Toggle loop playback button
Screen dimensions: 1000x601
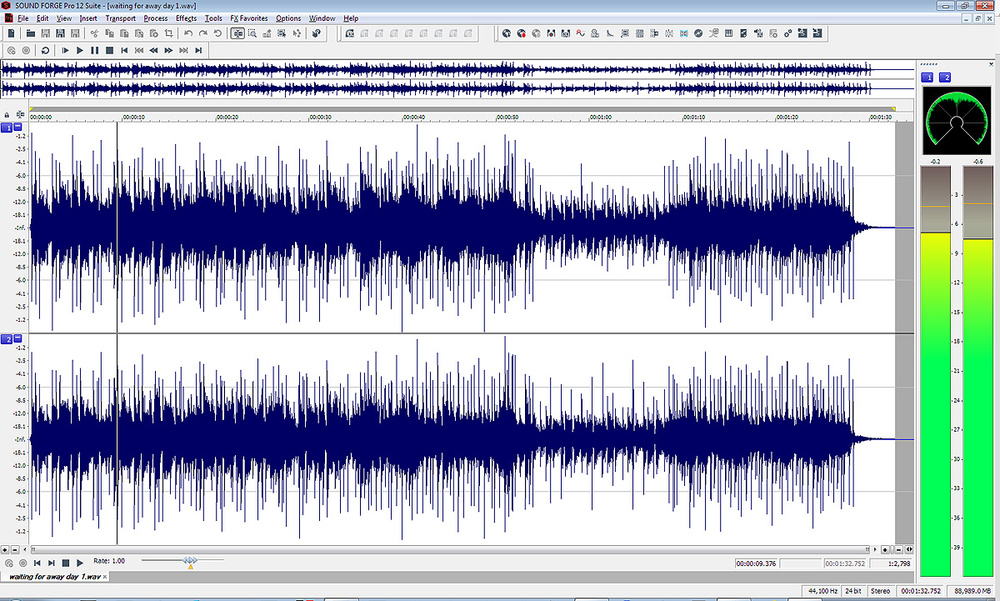click(45, 50)
